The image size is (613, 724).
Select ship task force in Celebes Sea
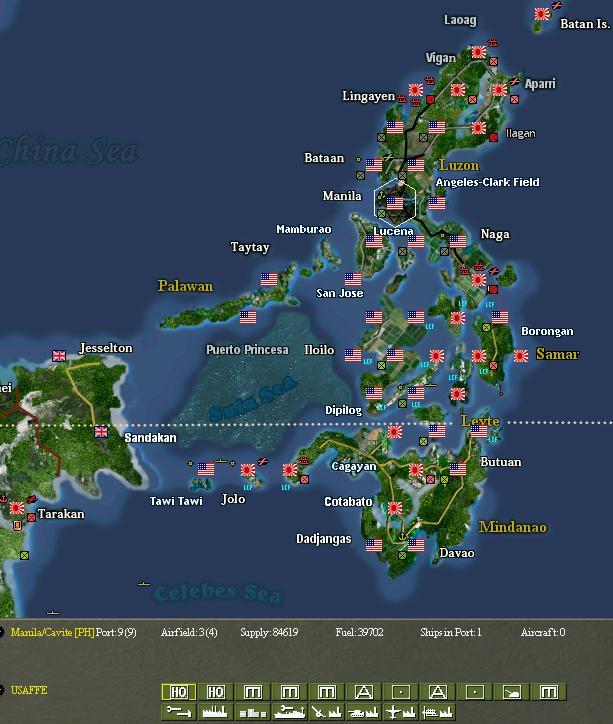144,584
